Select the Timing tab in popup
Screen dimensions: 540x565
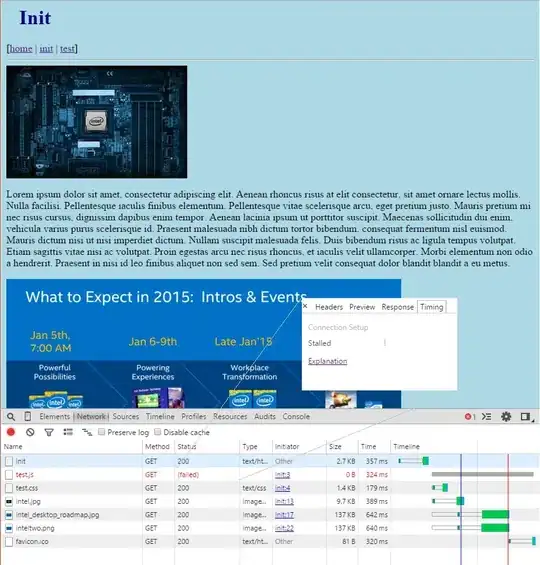tap(432, 307)
